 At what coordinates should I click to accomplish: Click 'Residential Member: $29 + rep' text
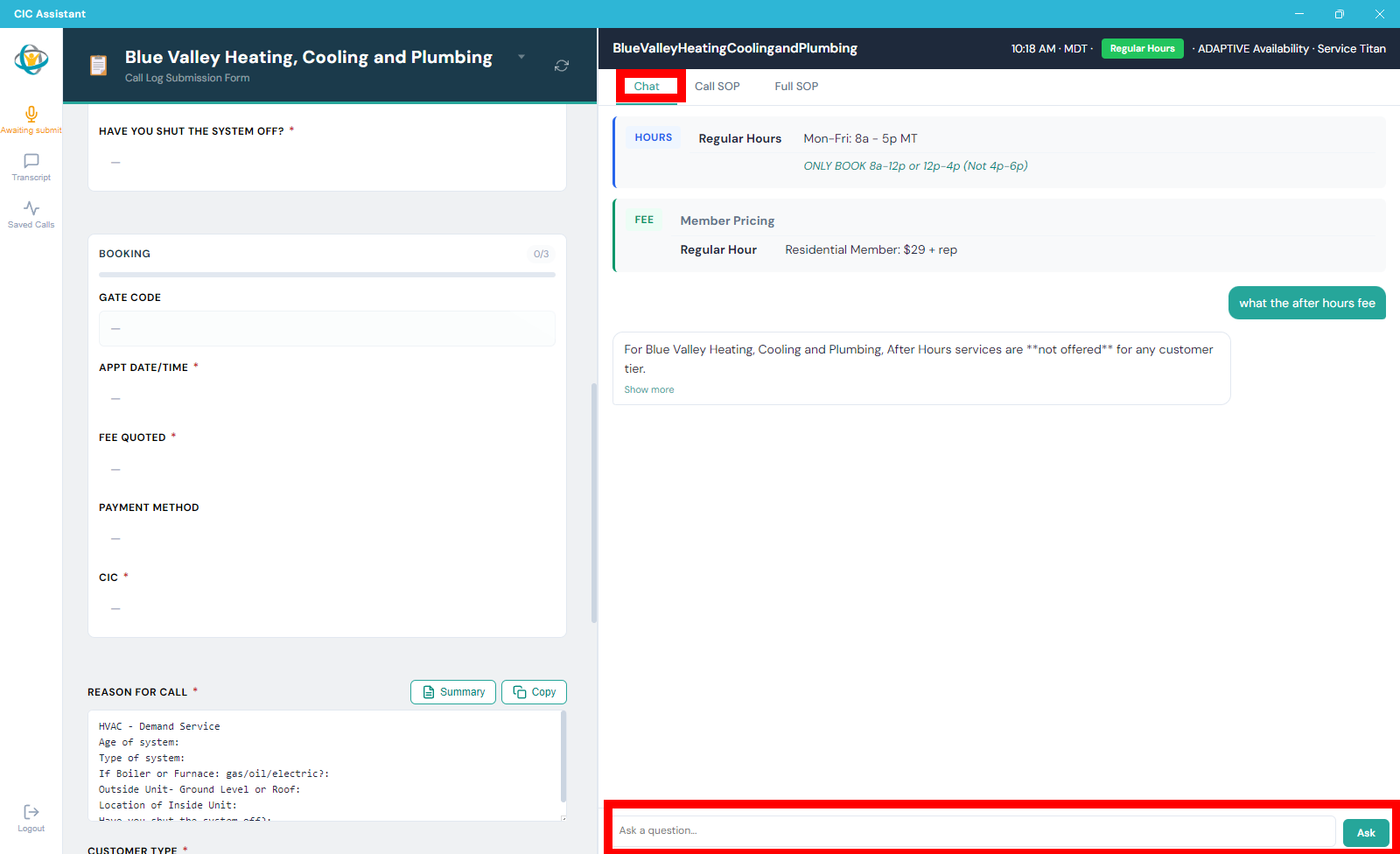coord(871,249)
